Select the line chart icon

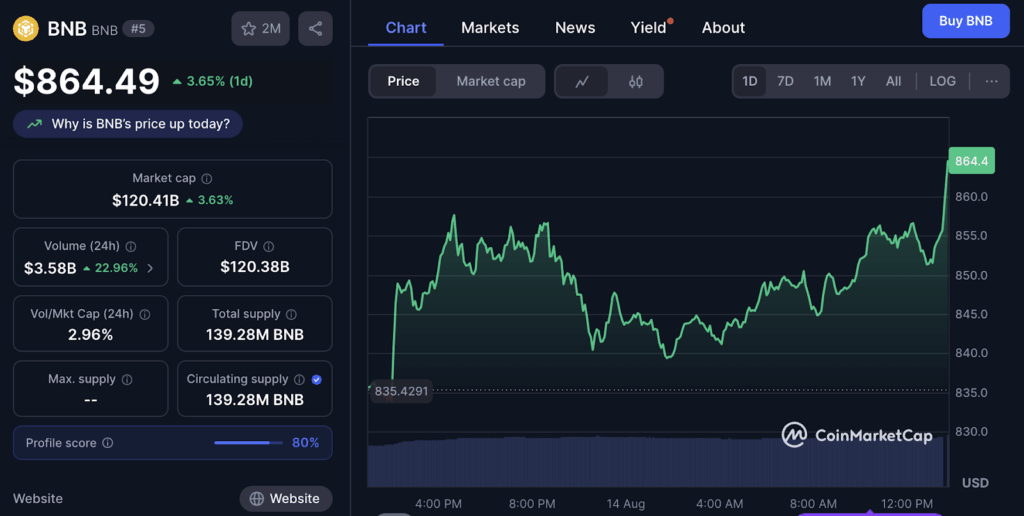coord(582,82)
